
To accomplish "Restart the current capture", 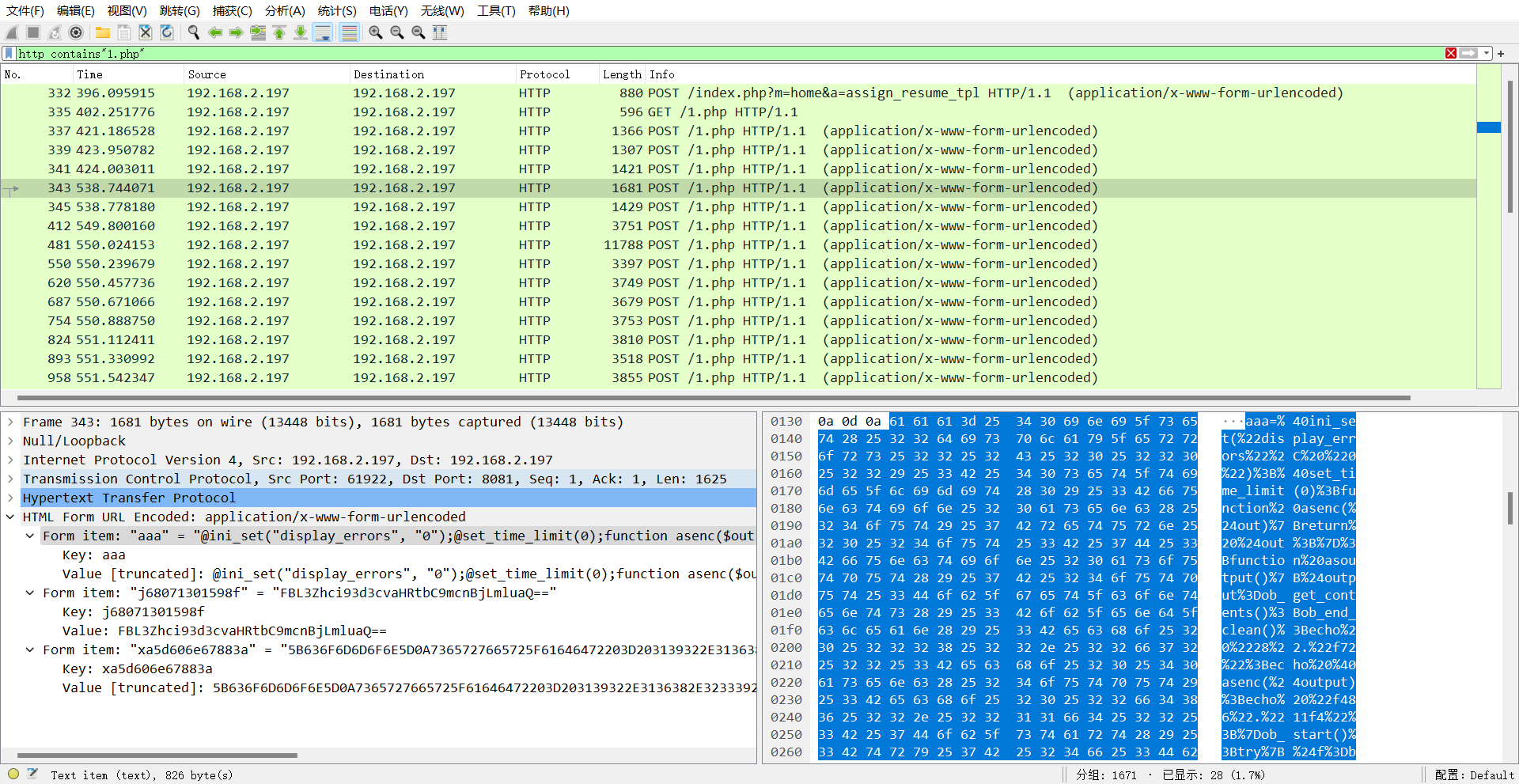I will point(55,32).
